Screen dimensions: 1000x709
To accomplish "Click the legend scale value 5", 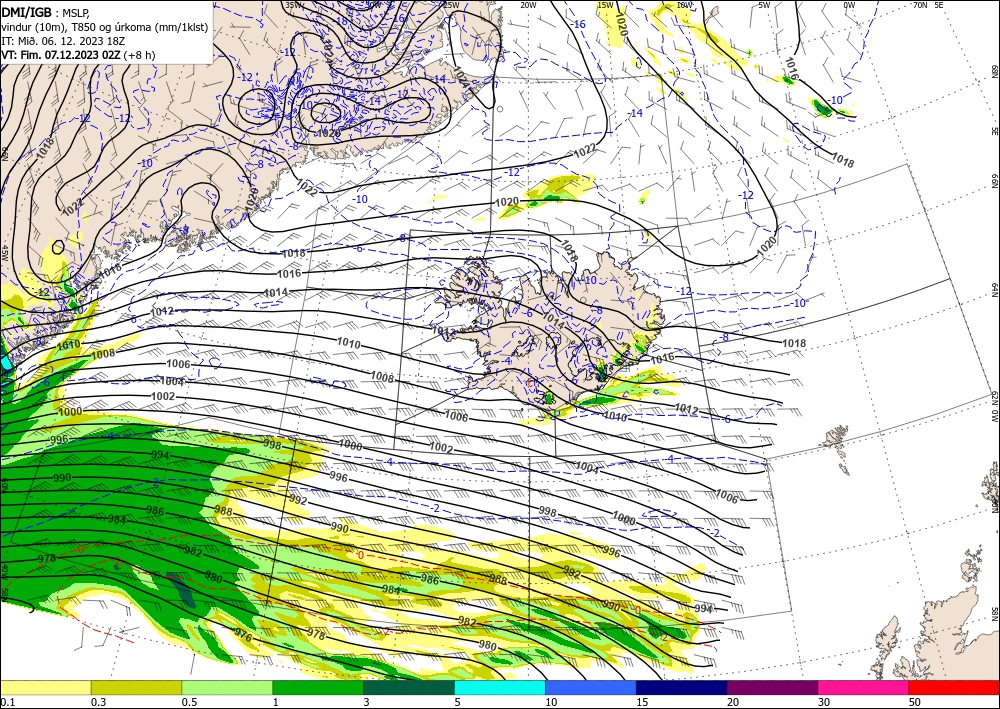I will [458, 702].
